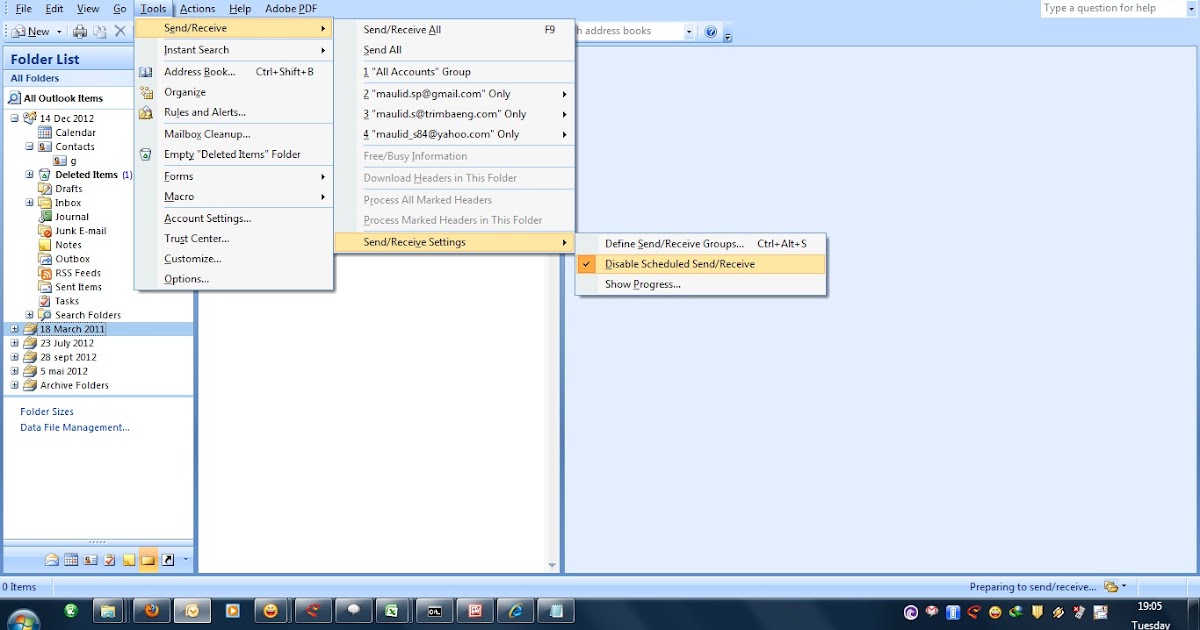
Task: Open Mail view in navigation bar
Action: tap(52, 560)
